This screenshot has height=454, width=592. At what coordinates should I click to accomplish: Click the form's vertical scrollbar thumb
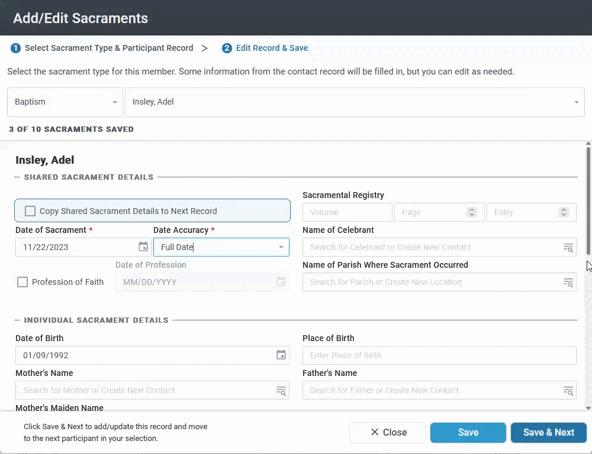(588, 200)
